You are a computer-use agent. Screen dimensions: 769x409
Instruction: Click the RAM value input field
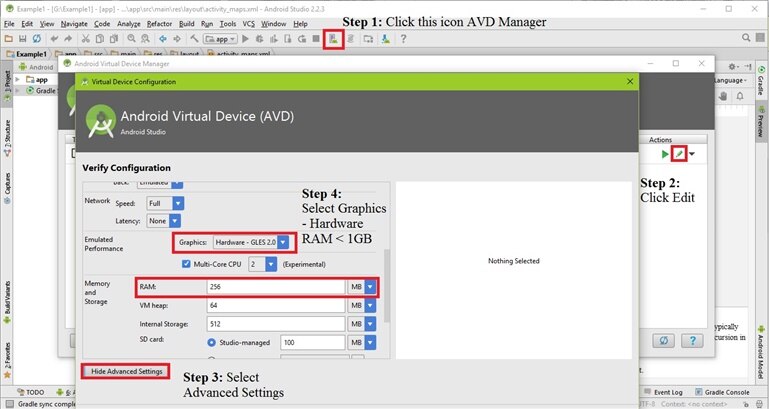tap(276, 287)
